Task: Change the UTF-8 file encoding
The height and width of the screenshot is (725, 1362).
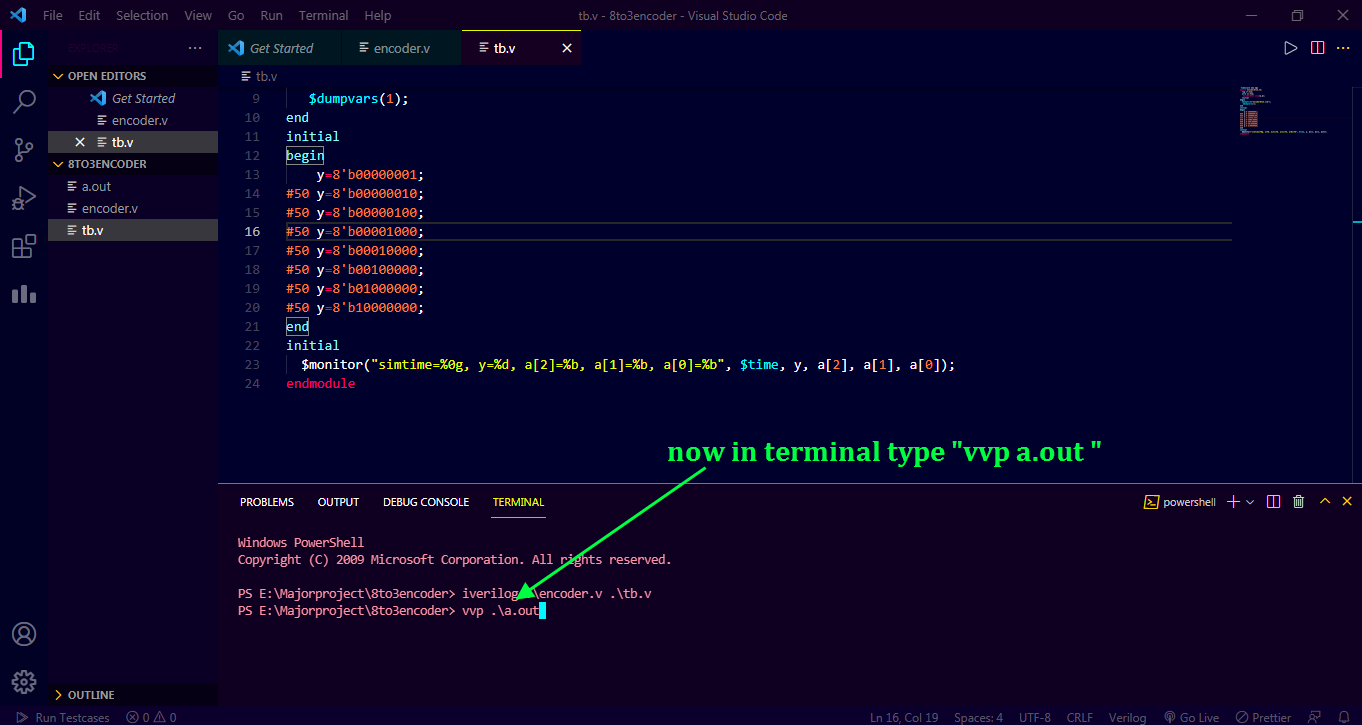Action: (x=1034, y=717)
